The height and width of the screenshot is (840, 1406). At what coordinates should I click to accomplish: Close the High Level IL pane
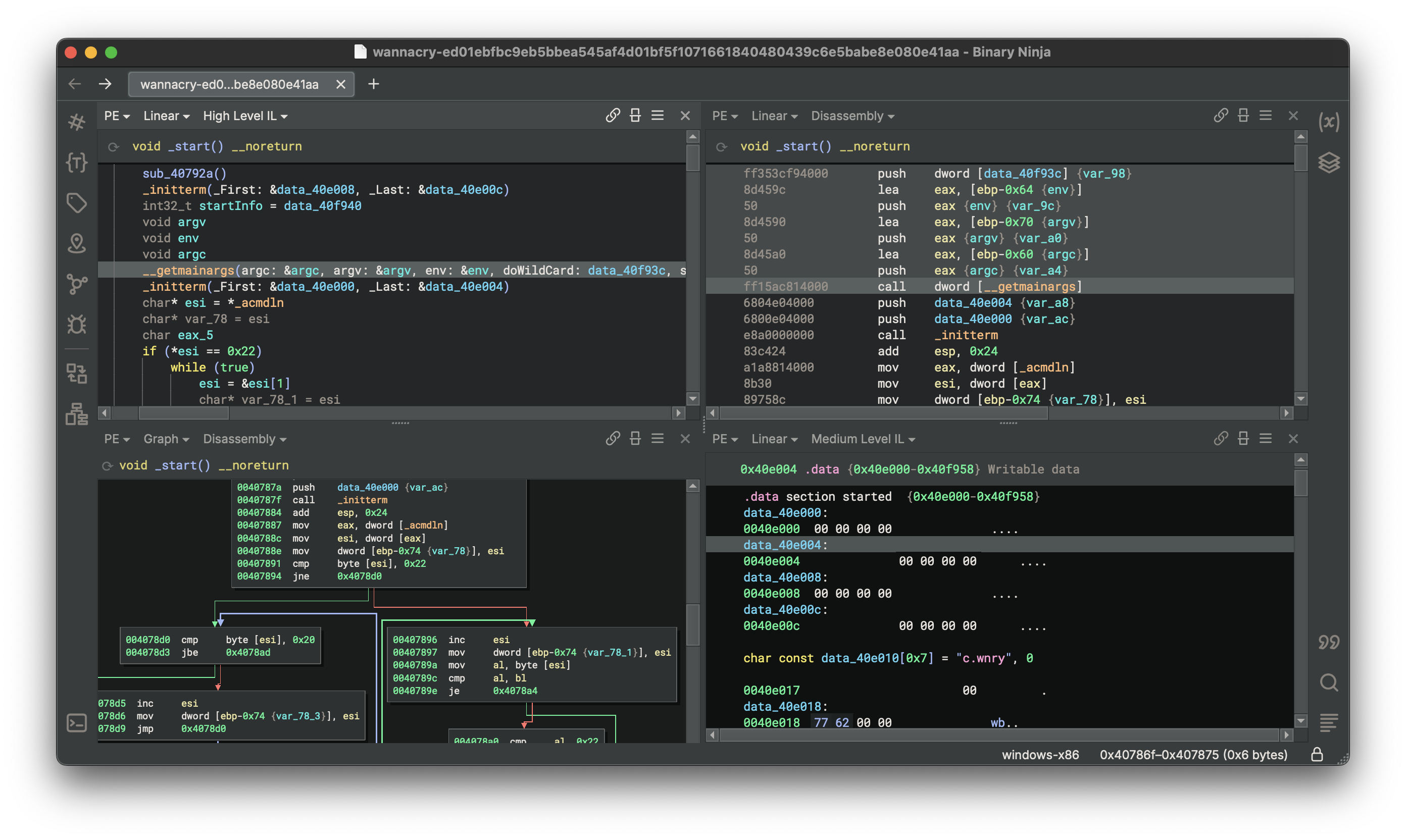685,116
